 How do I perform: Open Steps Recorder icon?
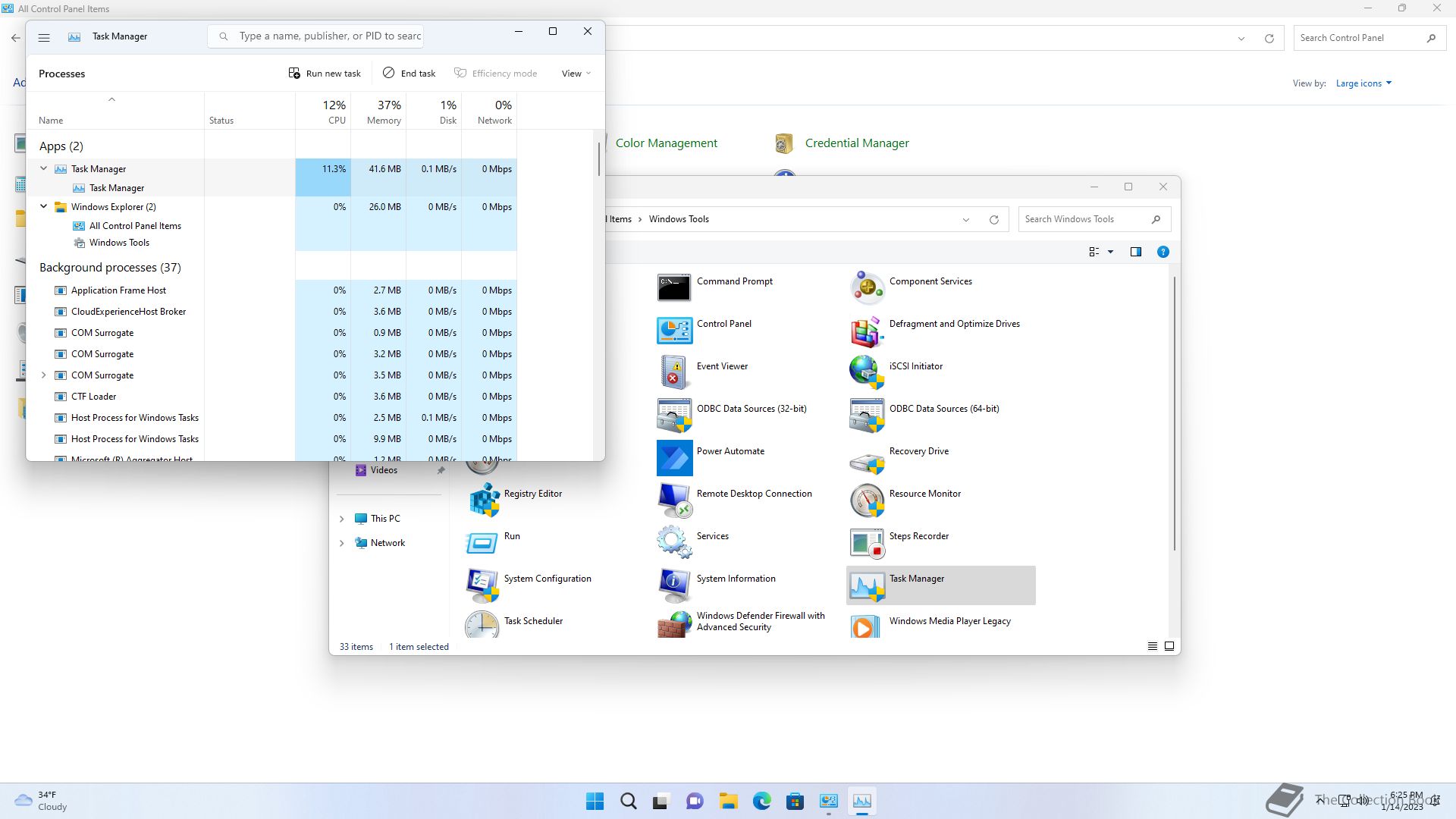pos(866,542)
